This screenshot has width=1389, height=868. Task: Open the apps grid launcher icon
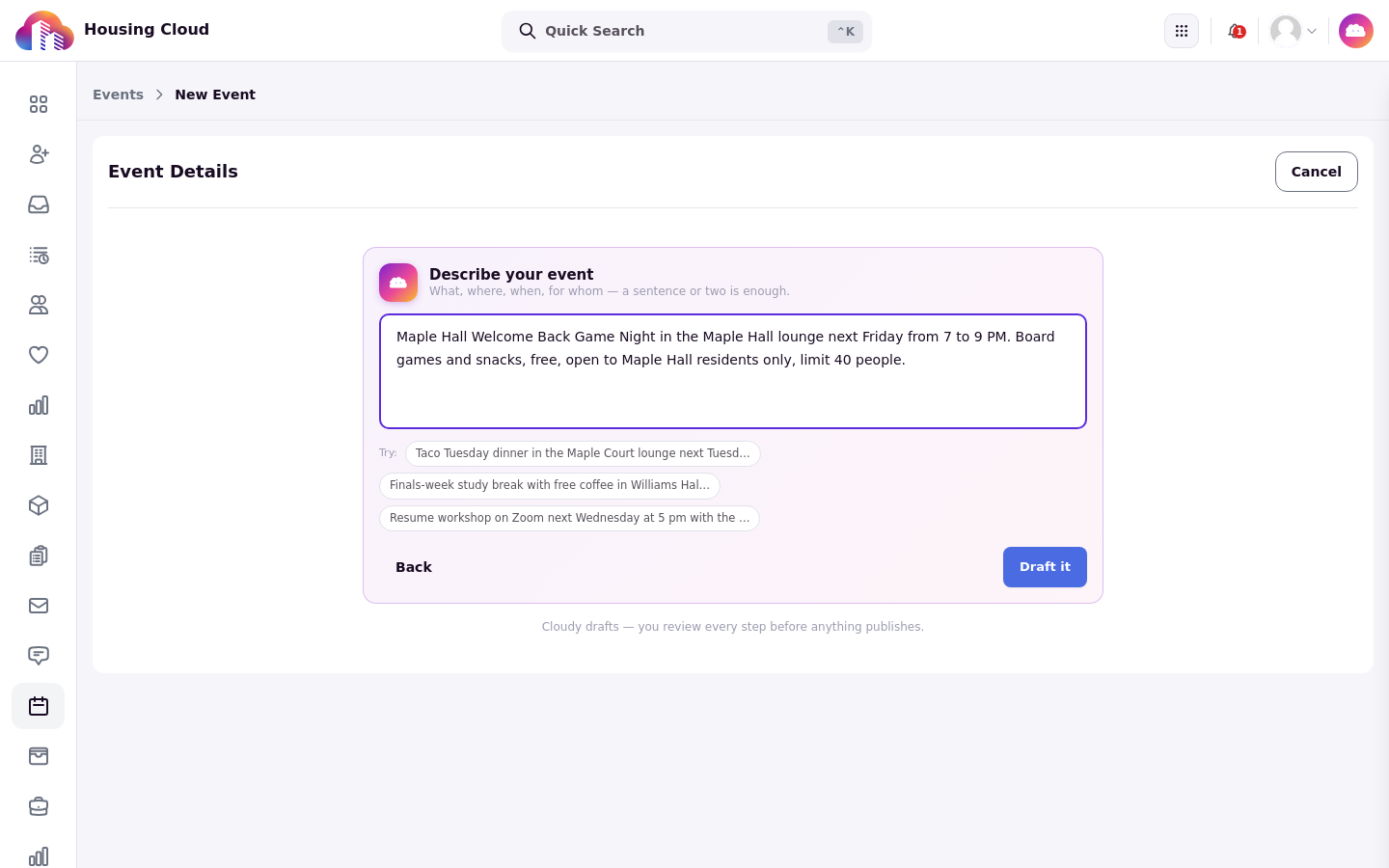[x=1182, y=31]
